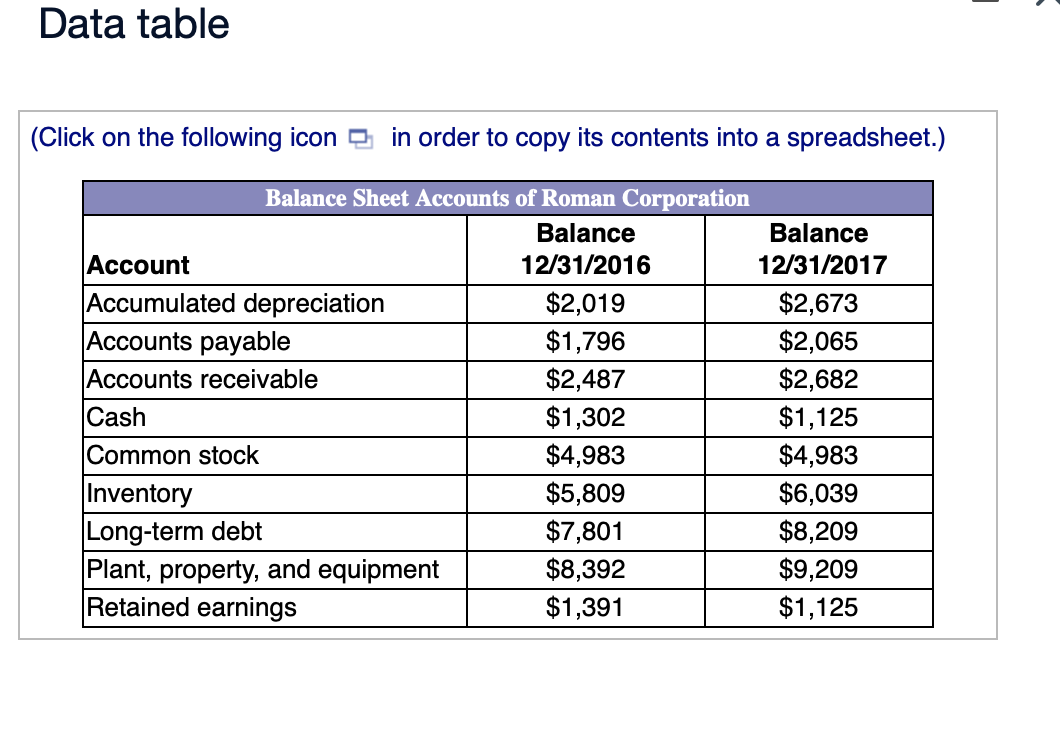Click the Balance 12/31/2017 column header
The height and width of the screenshot is (738, 1060).
coord(819,249)
